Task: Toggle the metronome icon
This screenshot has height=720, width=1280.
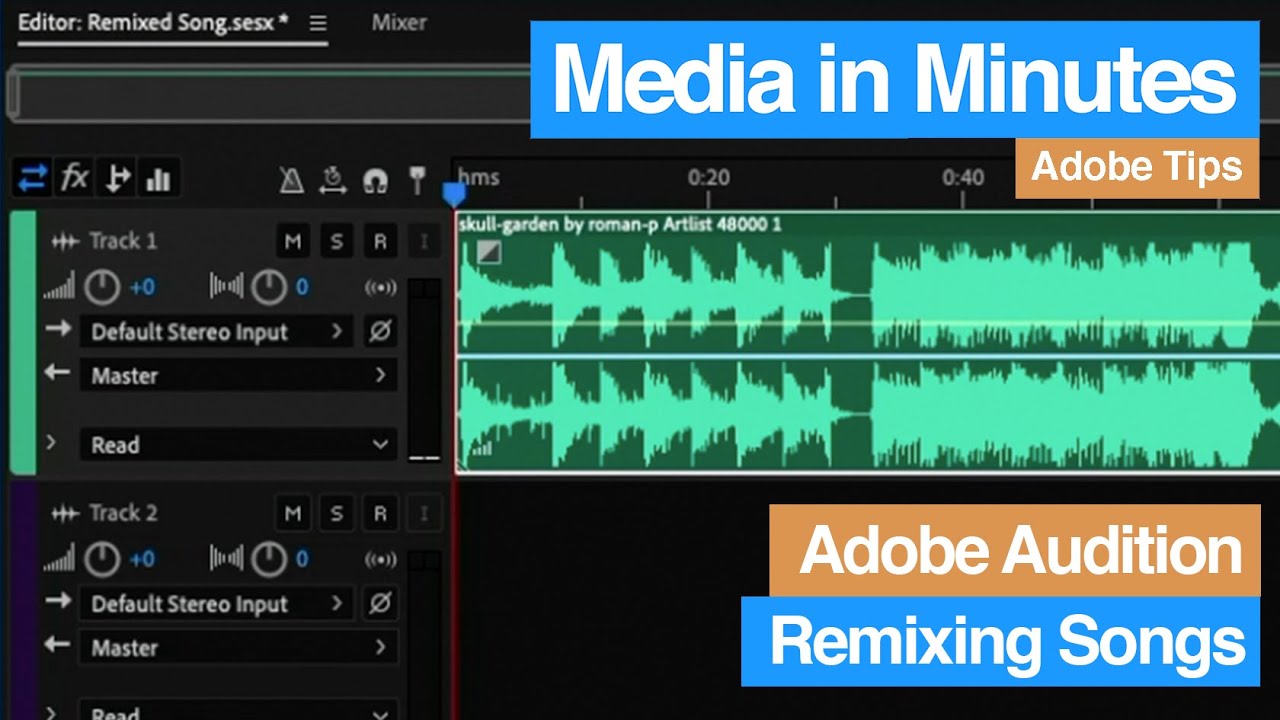Action: tap(291, 180)
